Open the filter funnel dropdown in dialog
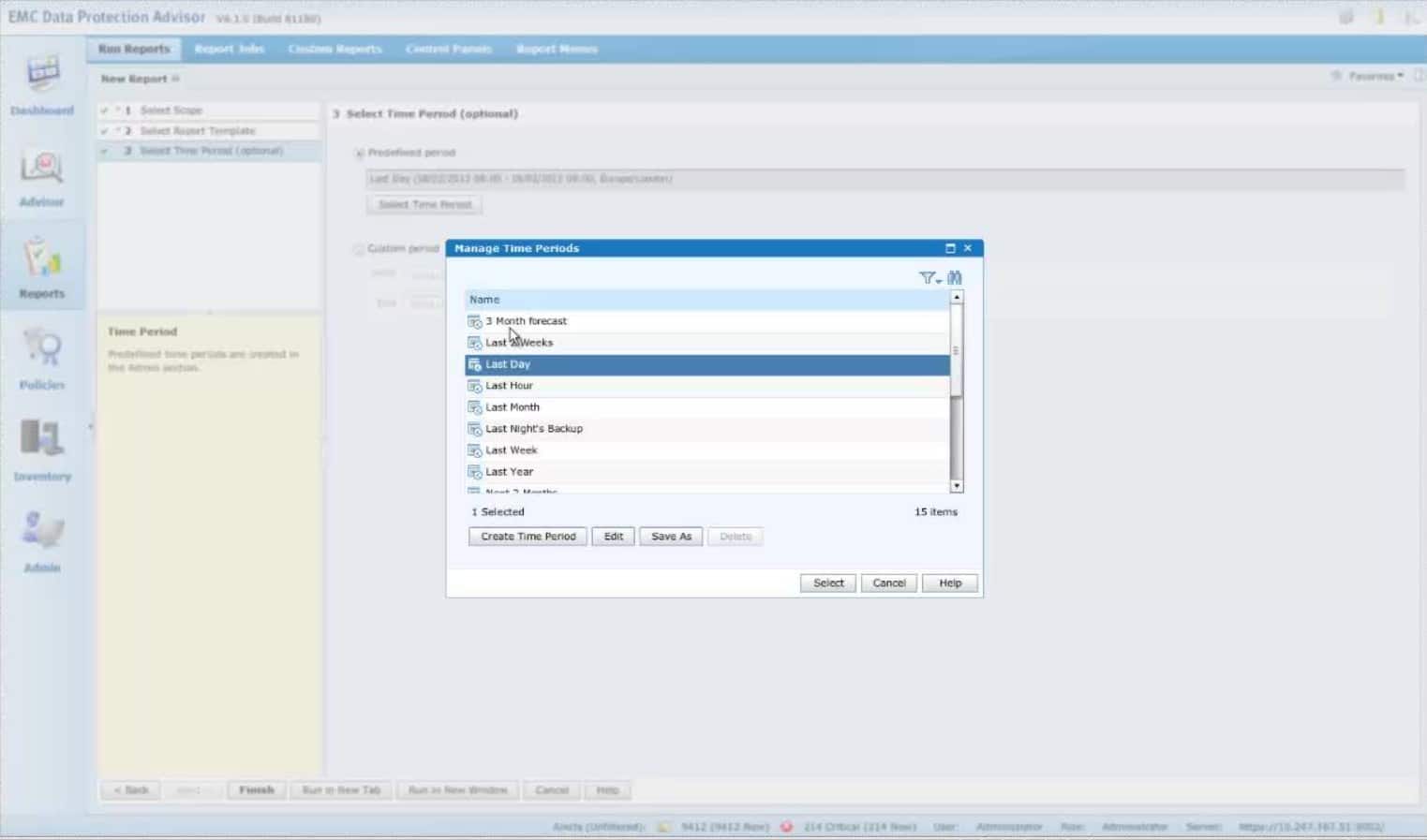 tap(929, 277)
